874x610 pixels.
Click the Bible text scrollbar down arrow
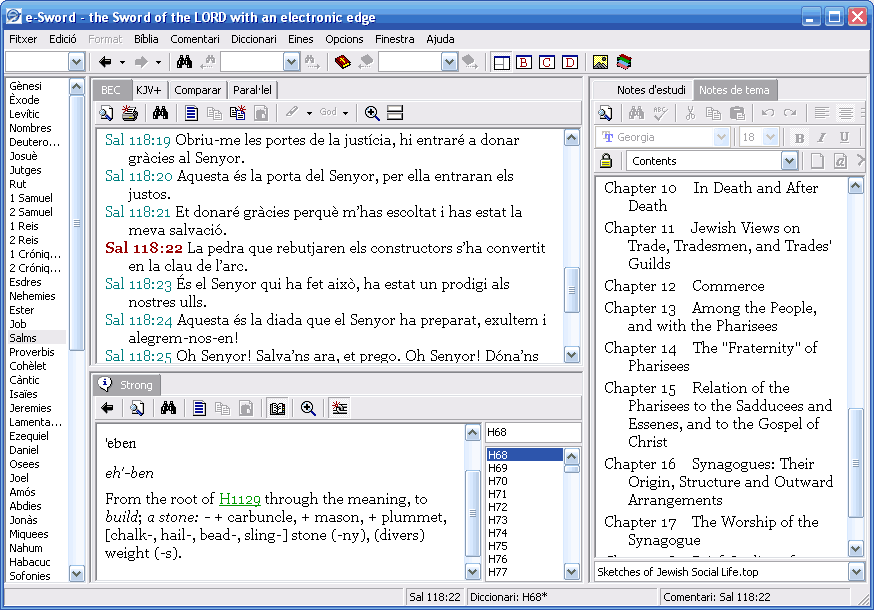(571, 354)
